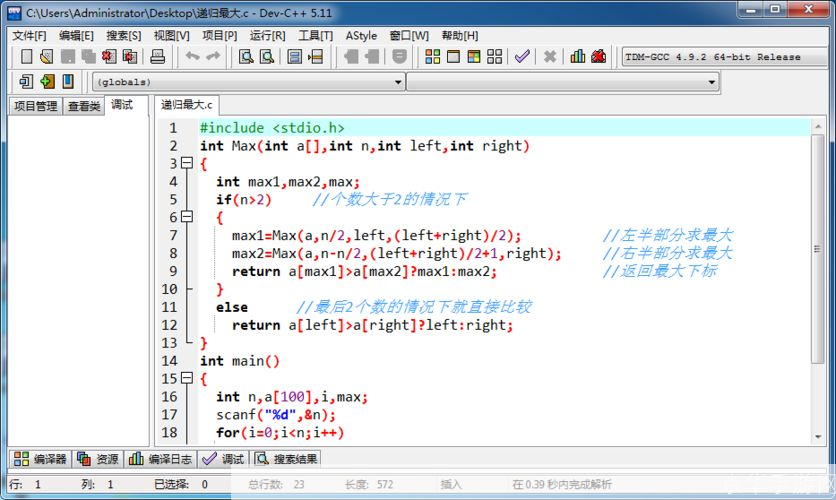This screenshot has height=500, width=836.
Task: Click the editor scrollbar up arrow
Action: coord(818,127)
